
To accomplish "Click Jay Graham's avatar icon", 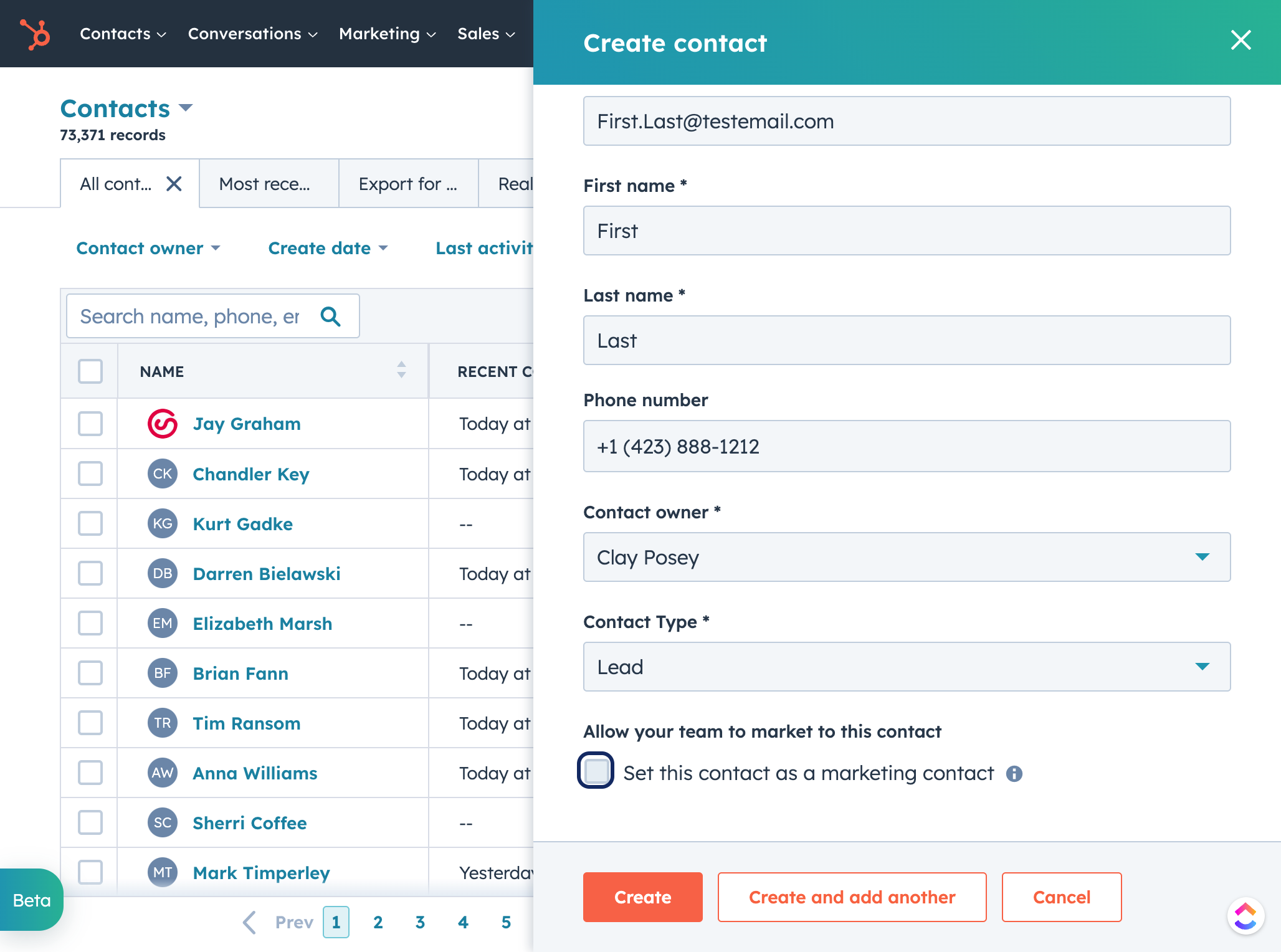I will (163, 424).
